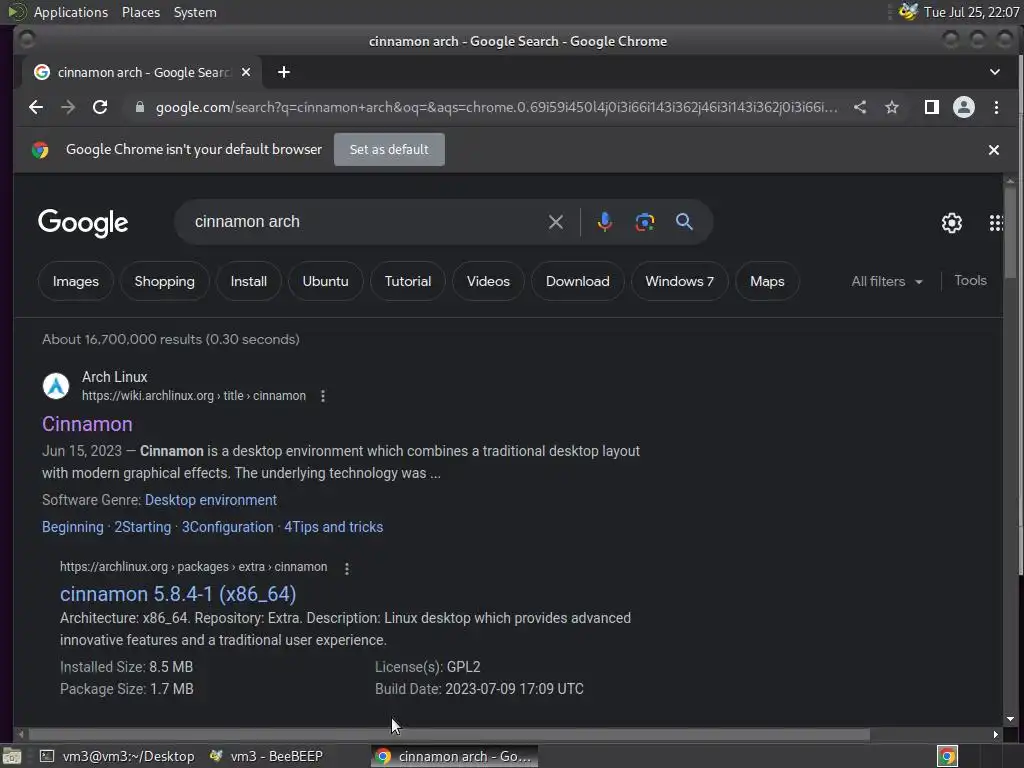Screen dimensions: 1024x768
Task: Open the Desktop environment genre link
Action: point(210,500)
